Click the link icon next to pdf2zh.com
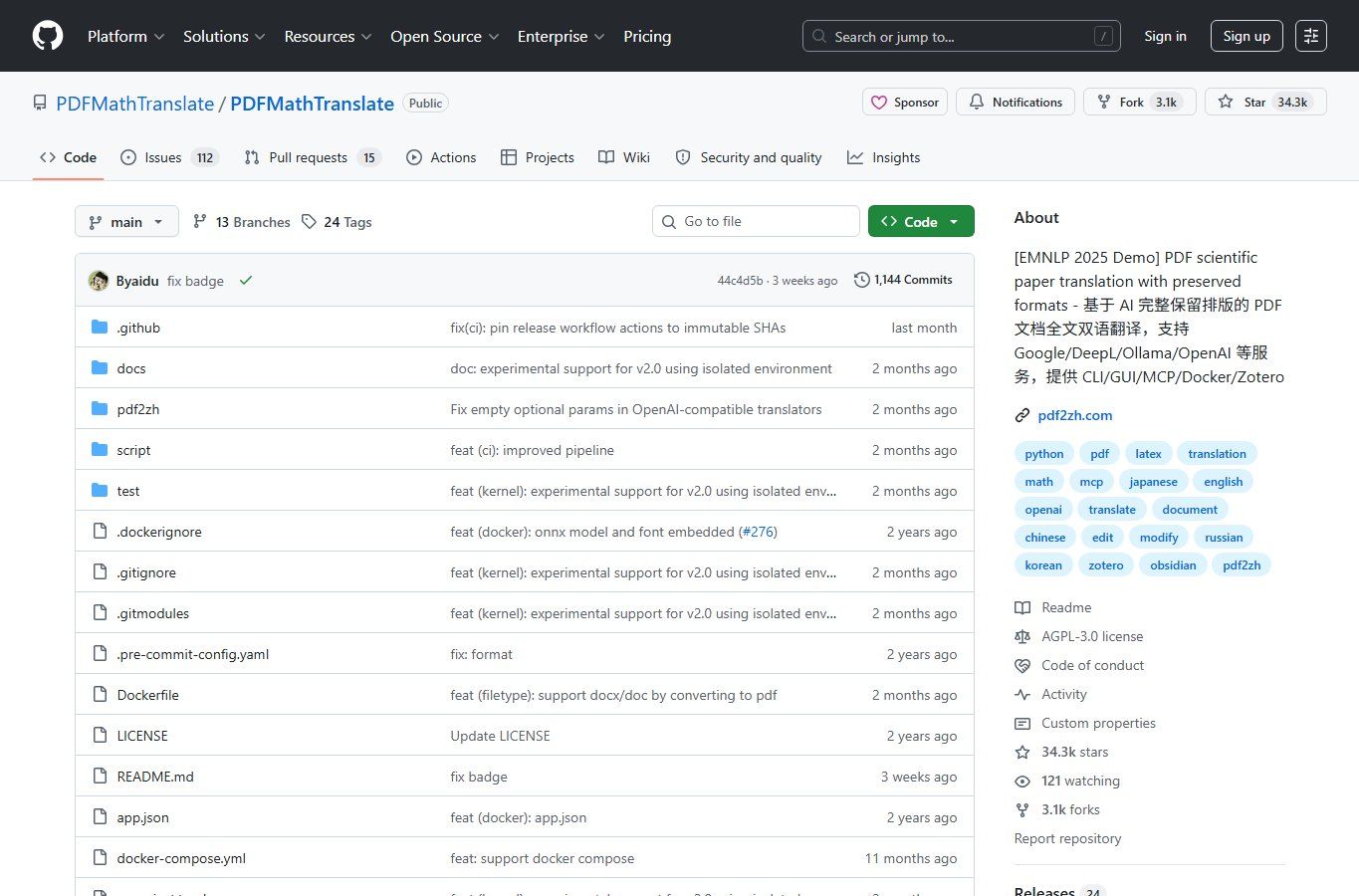This screenshot has width=1359, height=896. [x=1022, y=415]
